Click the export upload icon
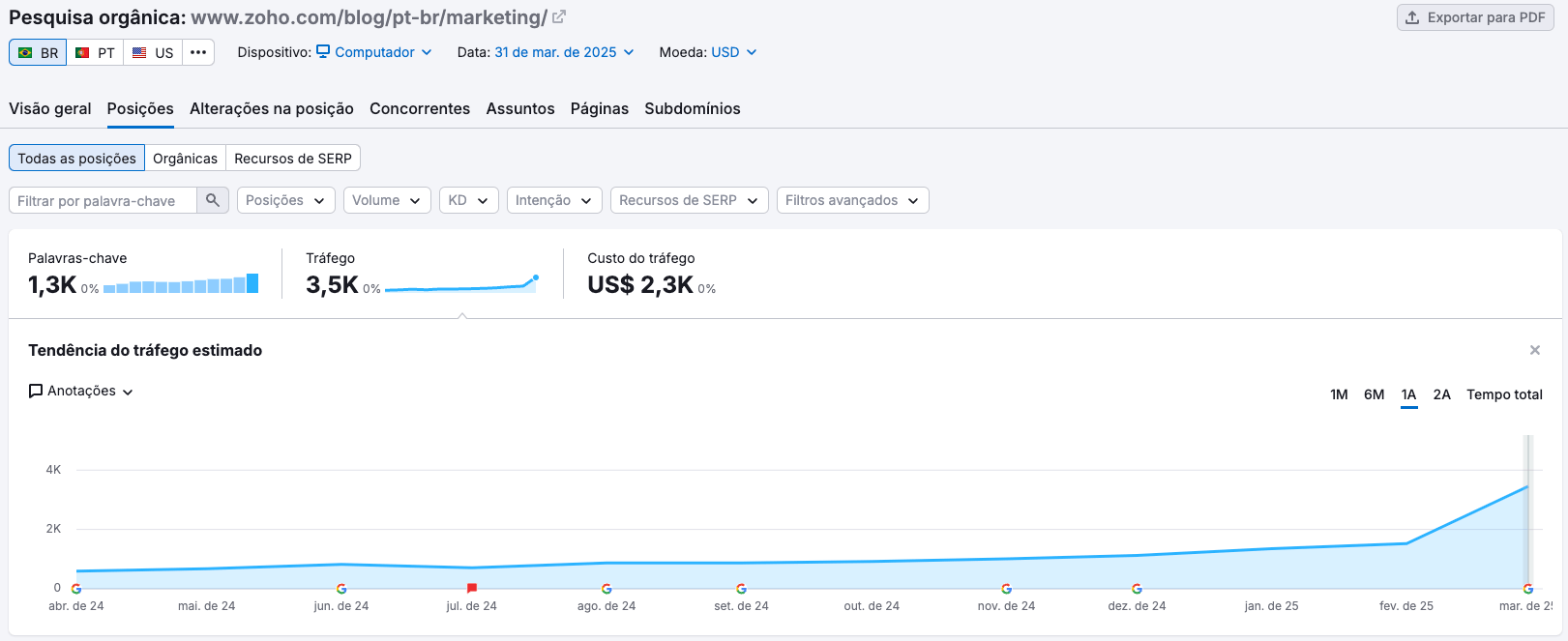 click(1412, 17)
